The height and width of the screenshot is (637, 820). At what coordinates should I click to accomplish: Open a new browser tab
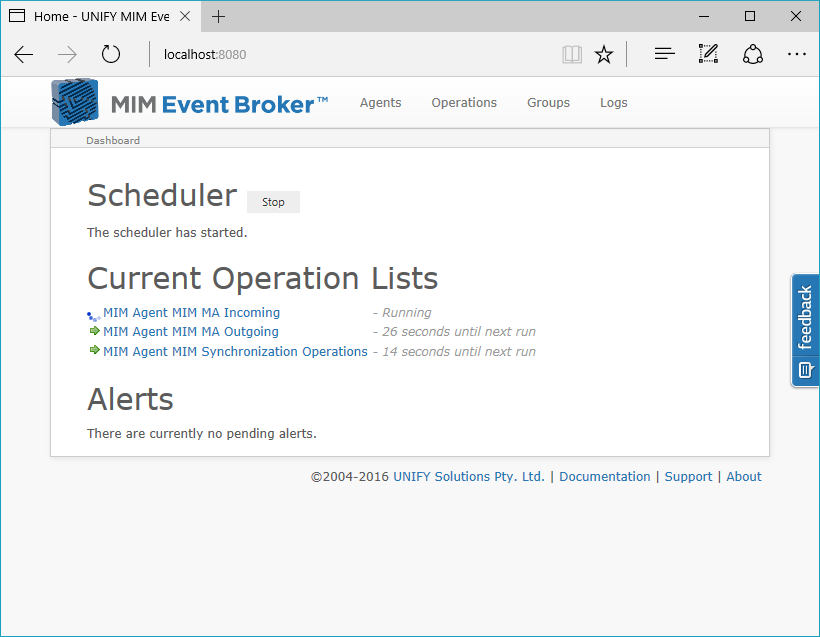tap(219, 17)
